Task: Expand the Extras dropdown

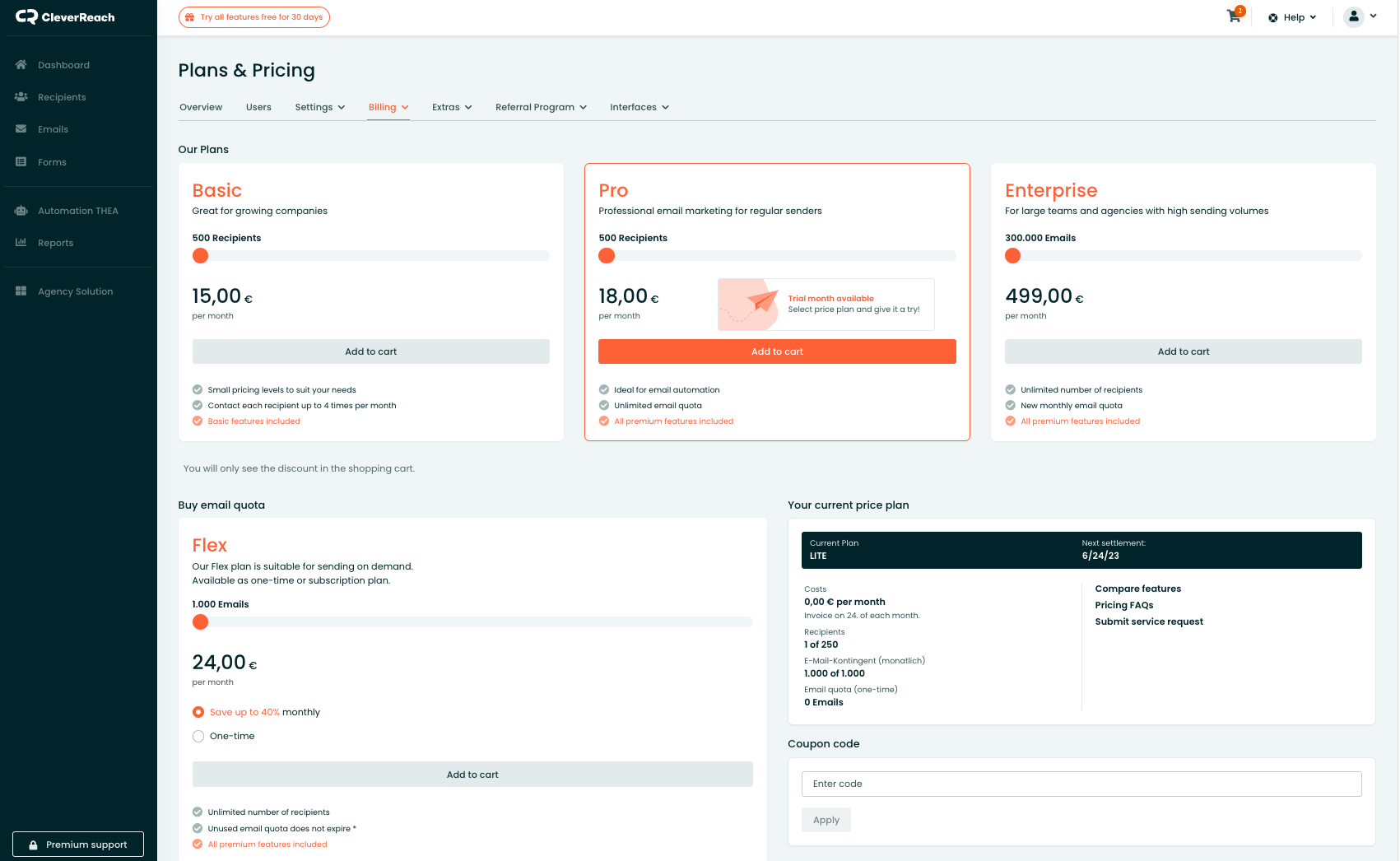Action: tap(452, 107)
